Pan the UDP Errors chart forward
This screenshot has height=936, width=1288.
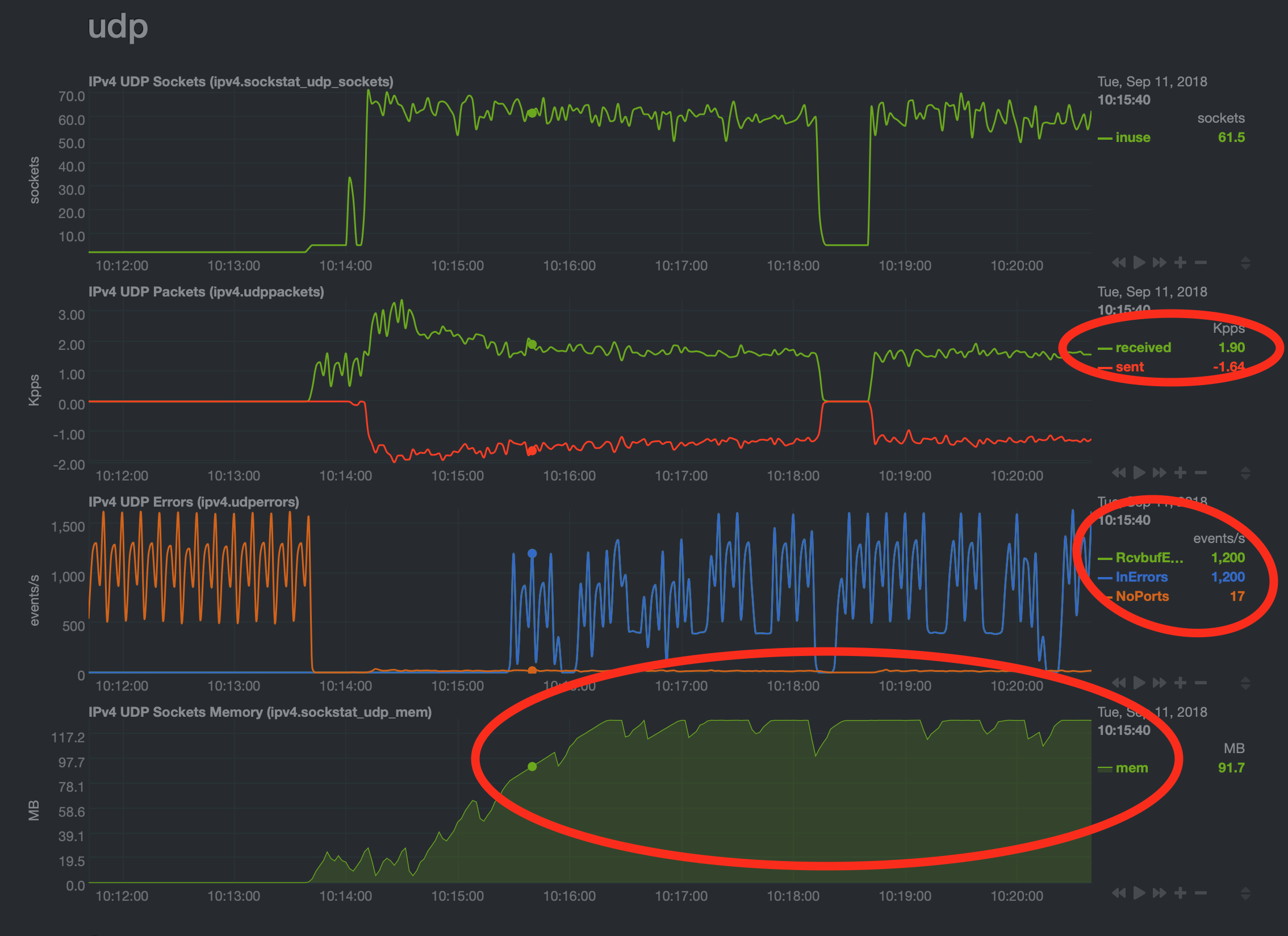tap(1159, 683)
